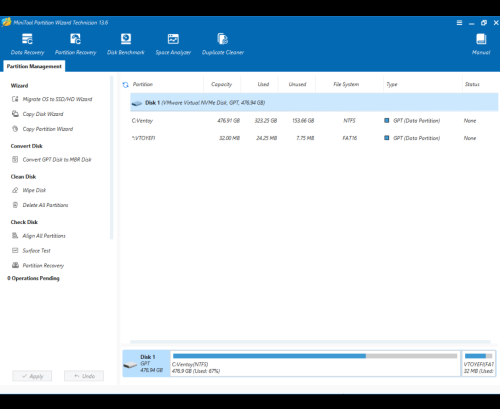
Task: Select the C:Ventoy partition row
Action: 314,121
